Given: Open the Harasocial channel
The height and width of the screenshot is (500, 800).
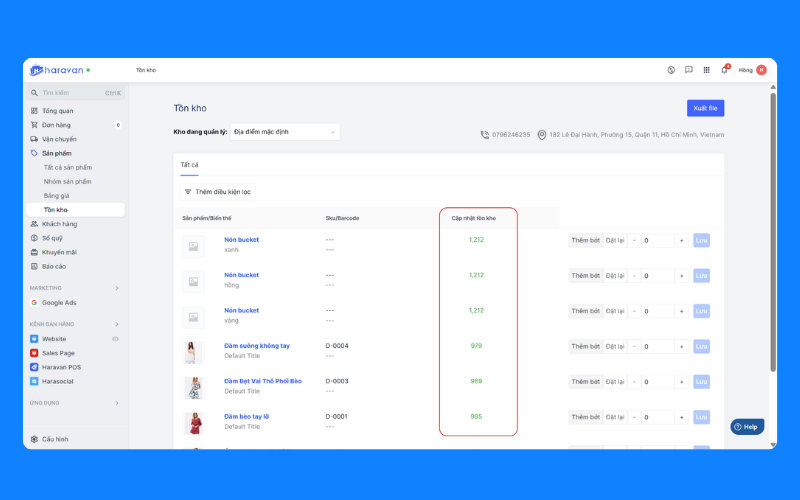Looking at the screenshot, I should (x=57, y=381).
